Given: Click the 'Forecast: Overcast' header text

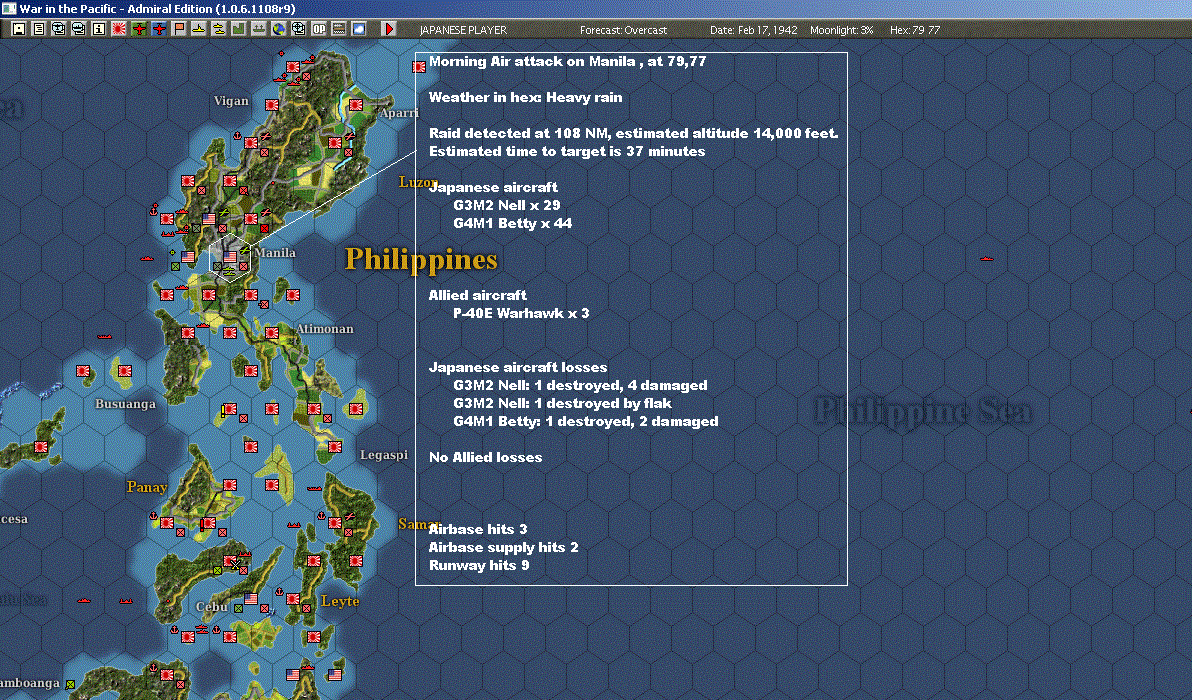Looking at the screenshot, I should (623, 30).
